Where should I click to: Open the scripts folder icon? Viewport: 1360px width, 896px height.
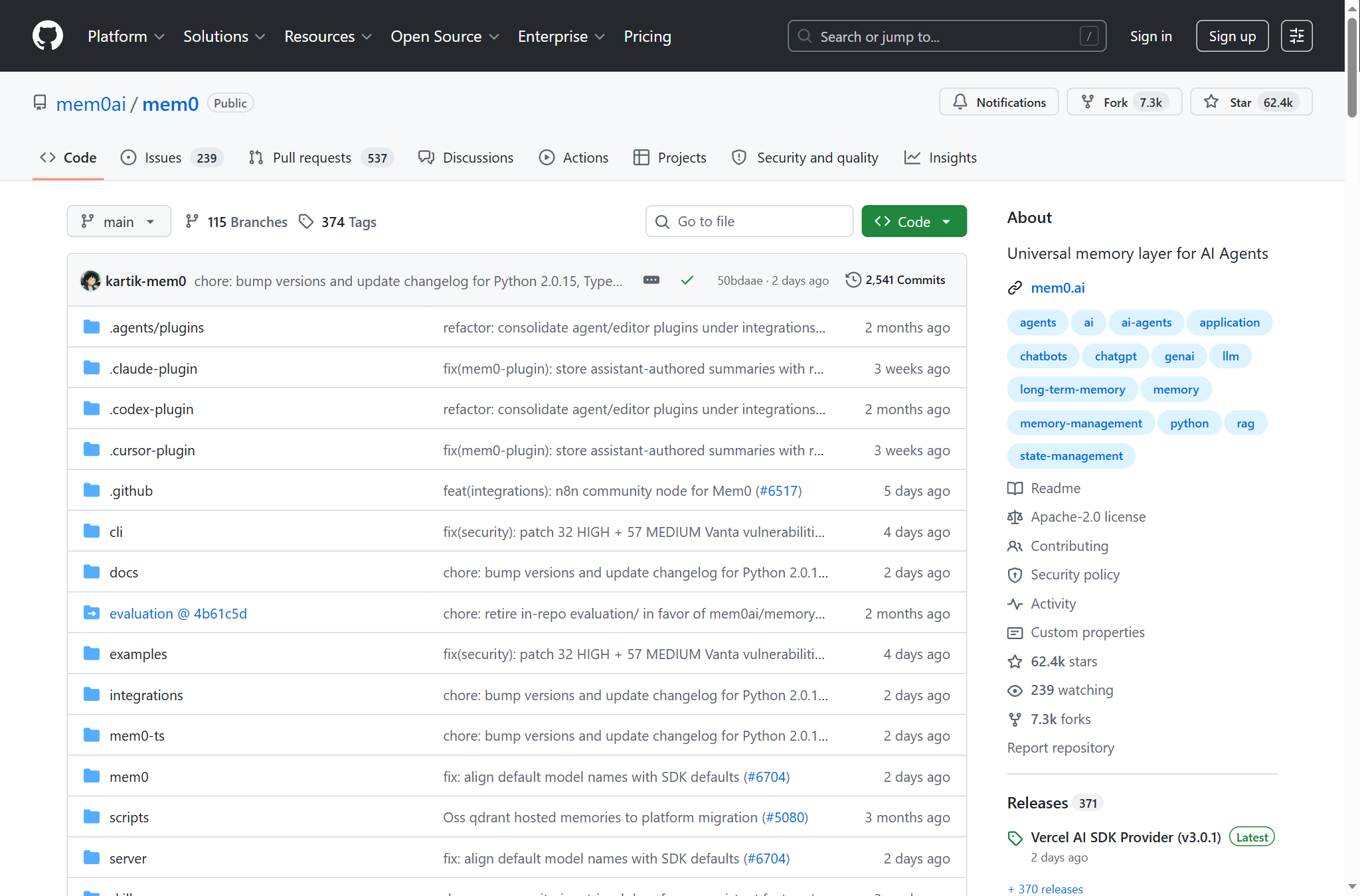tap(92, 817)
